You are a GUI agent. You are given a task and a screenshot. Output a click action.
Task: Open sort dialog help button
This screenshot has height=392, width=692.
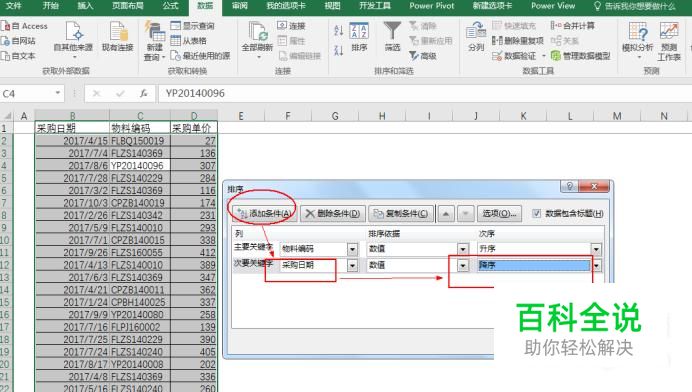[569, 186]
